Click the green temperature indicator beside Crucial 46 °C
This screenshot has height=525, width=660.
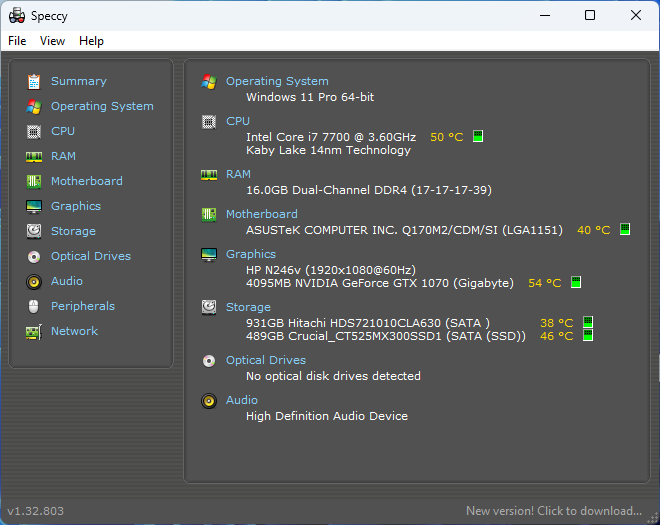(x=588, y=336)
